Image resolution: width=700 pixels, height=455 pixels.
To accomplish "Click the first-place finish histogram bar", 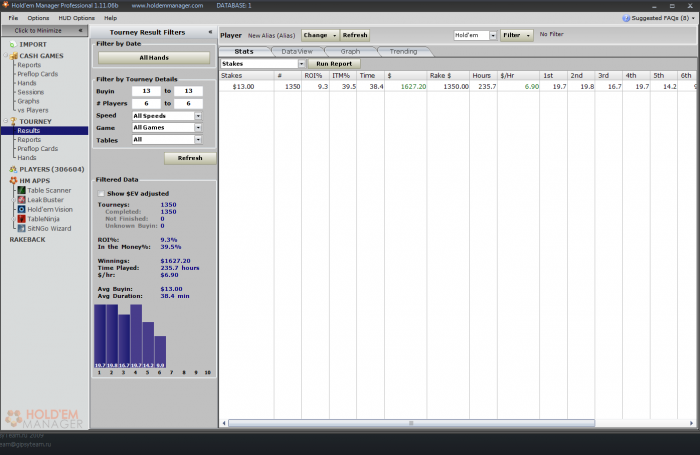I will coord(100,336).
